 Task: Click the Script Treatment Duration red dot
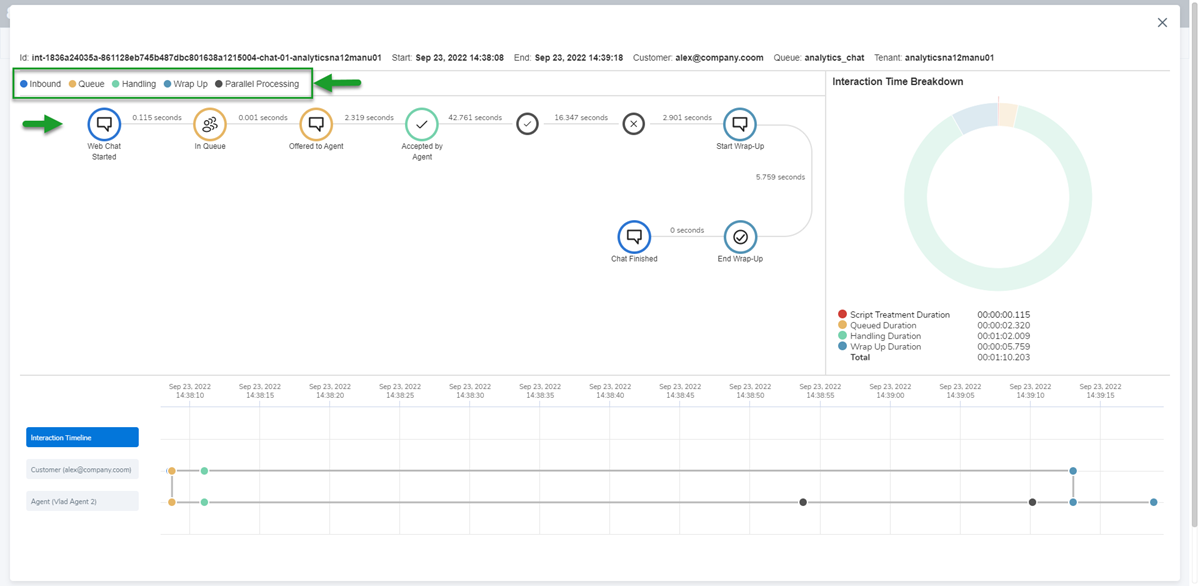point(842,315)
